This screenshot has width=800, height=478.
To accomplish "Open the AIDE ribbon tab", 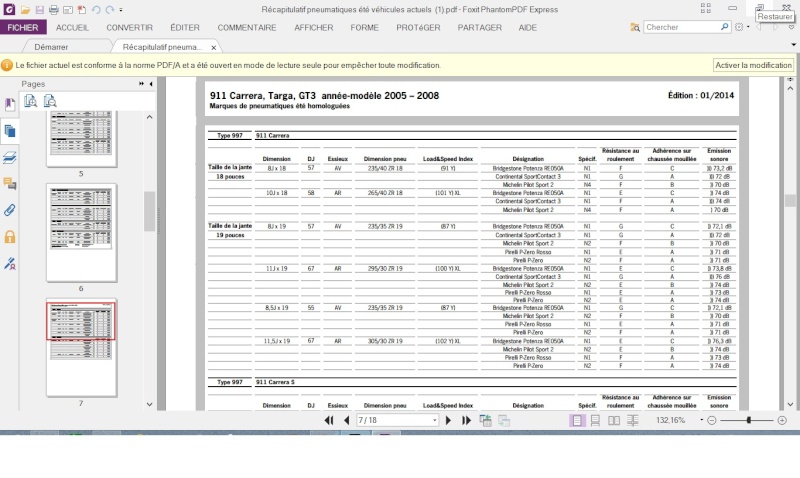I will [528, 28].
